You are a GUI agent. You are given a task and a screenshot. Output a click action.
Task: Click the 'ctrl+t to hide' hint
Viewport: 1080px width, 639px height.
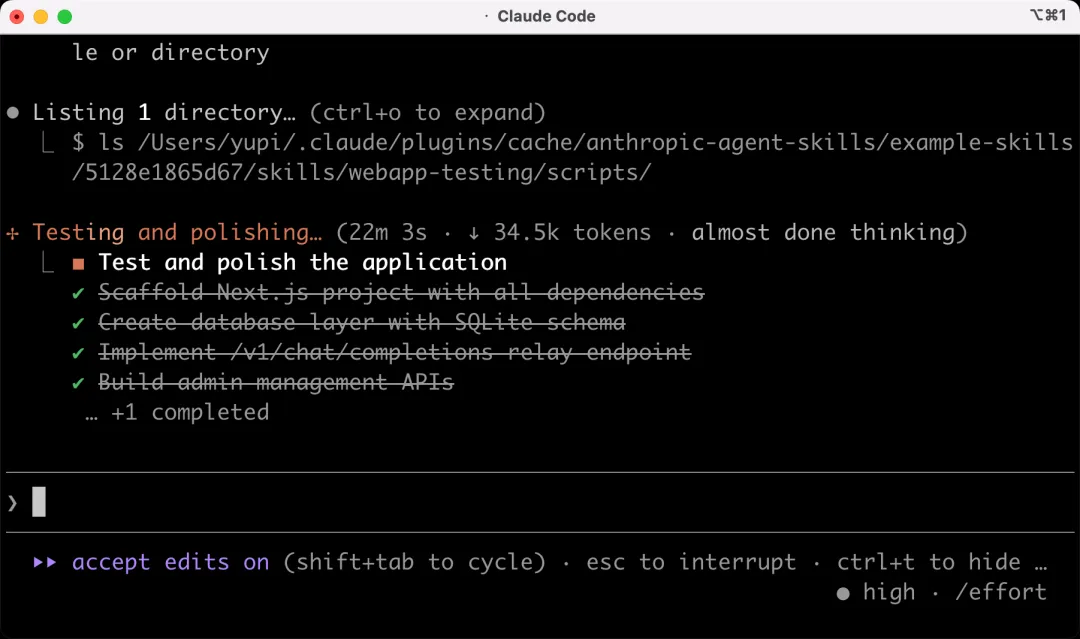[x=928, y=563]
